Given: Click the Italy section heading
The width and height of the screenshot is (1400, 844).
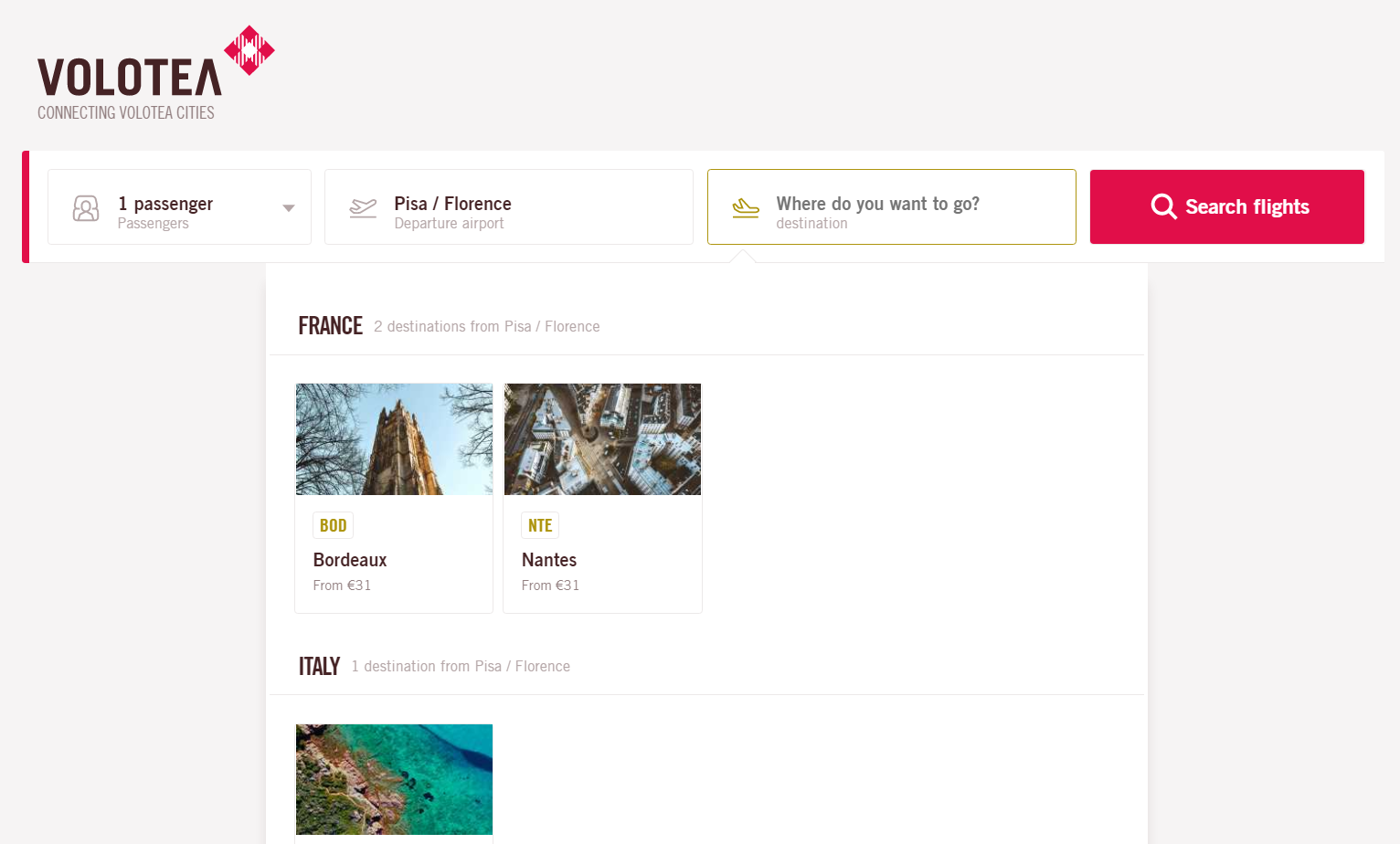Looking at the screenshot, I should pos(319,666).
